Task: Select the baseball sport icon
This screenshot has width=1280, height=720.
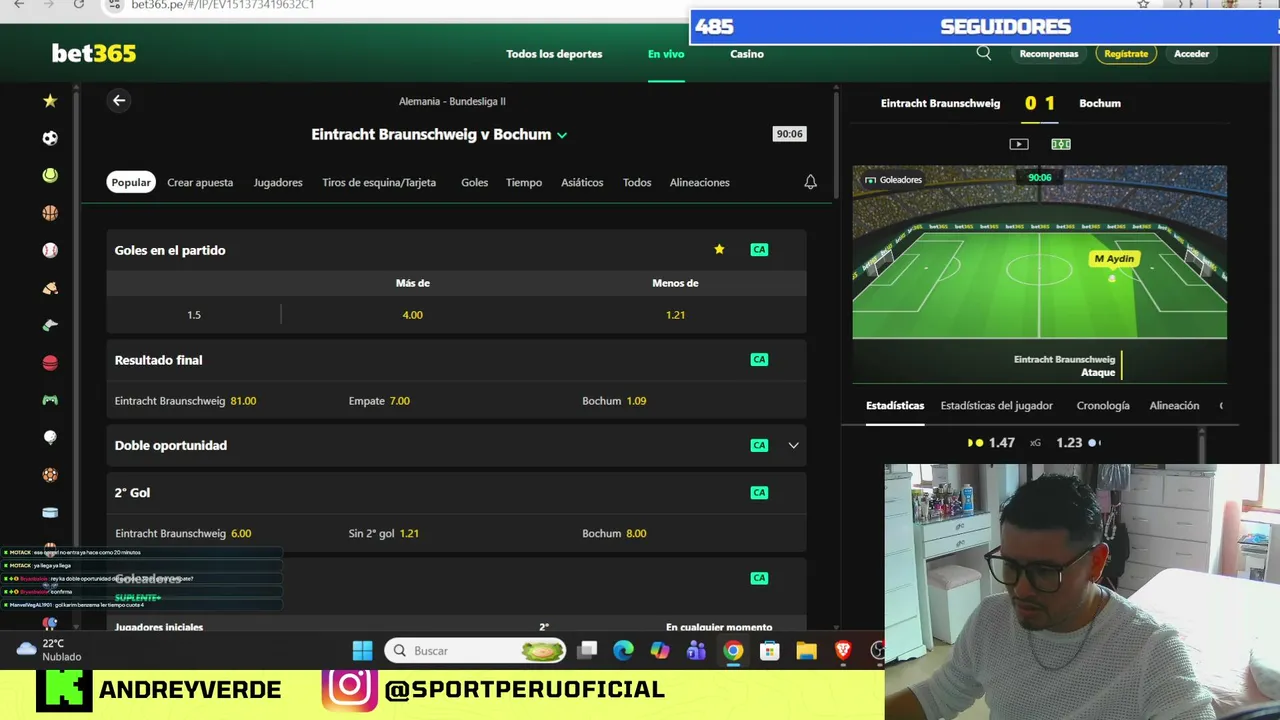Action: [50, 251]
